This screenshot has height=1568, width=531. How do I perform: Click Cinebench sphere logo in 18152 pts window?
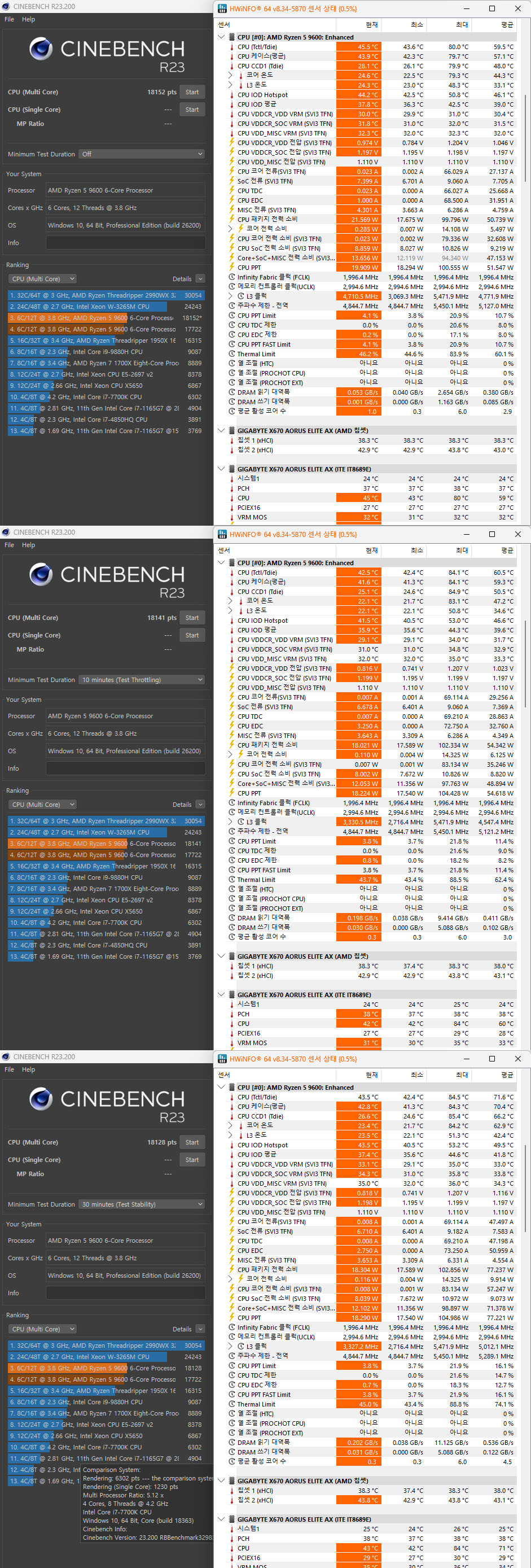pyautogui.click(x=41, y=48)
